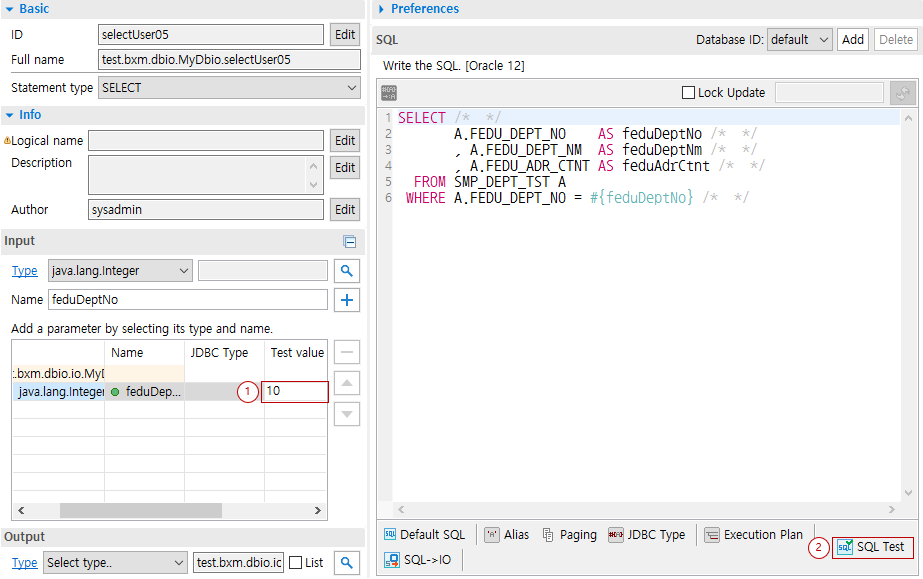Click Edit next to Author

point(345,209)
